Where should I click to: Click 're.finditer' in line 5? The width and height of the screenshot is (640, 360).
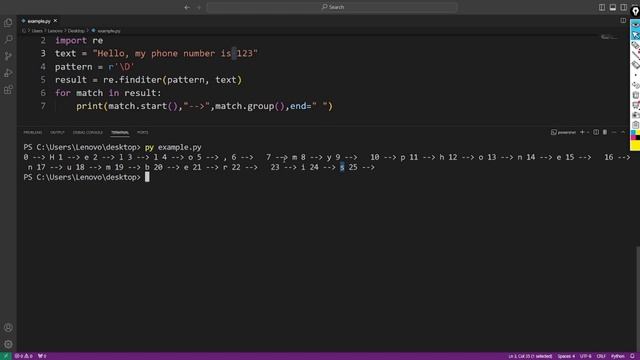(132, 80)
